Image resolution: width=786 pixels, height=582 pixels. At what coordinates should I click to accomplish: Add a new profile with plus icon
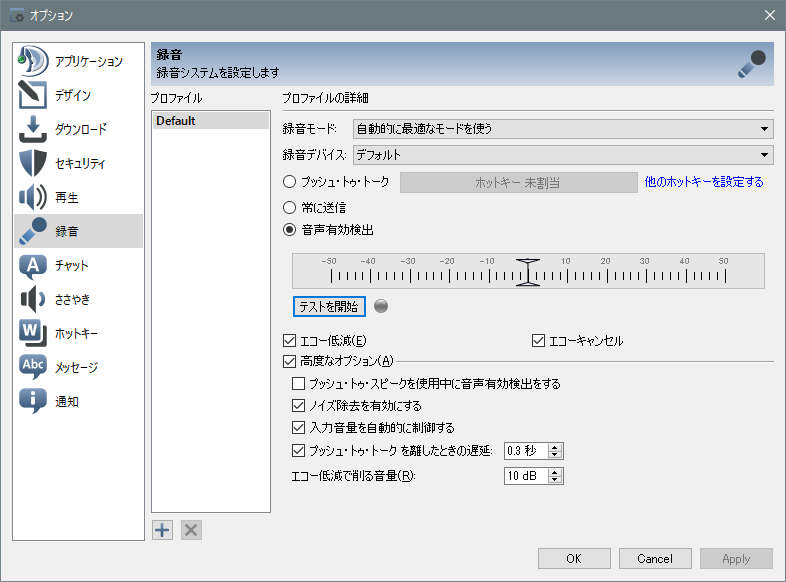[x=162, y=530]
